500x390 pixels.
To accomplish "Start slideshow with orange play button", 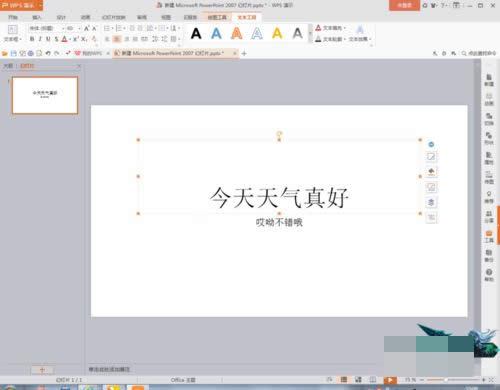I will point(390,380).
